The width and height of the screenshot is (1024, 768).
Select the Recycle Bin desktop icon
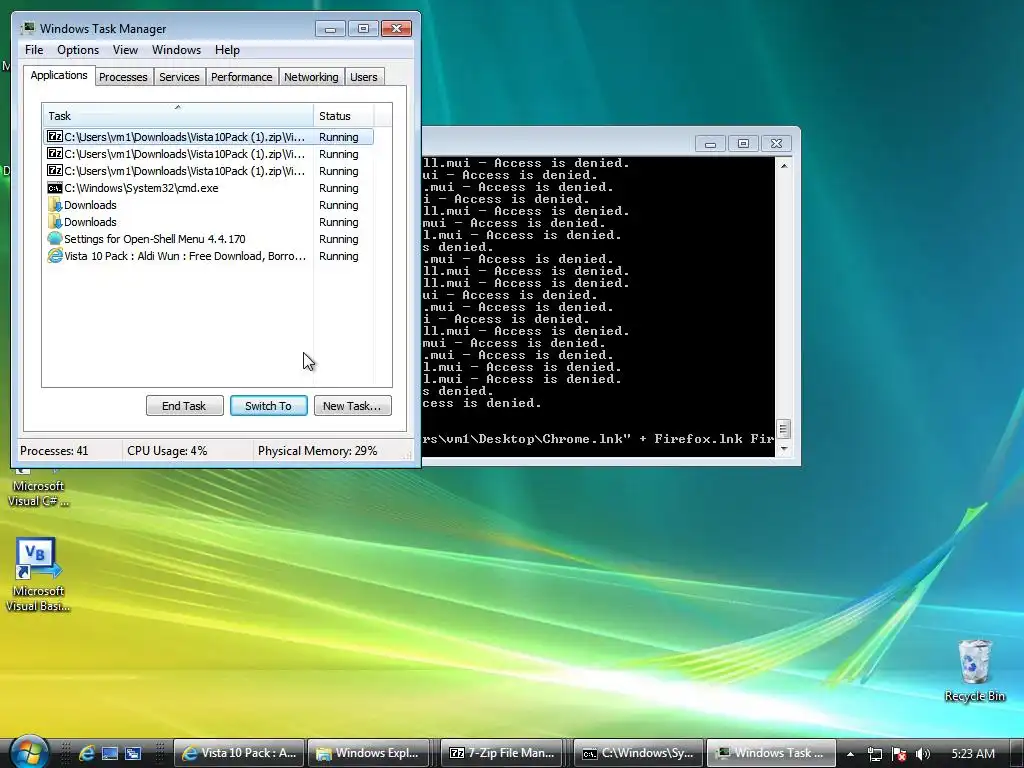[x=974, y=670]
